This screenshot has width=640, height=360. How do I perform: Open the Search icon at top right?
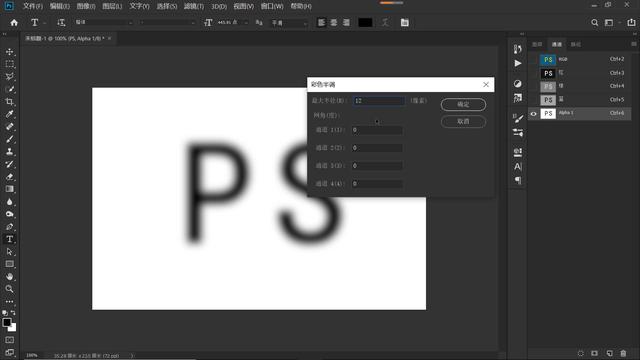(594, 22)
